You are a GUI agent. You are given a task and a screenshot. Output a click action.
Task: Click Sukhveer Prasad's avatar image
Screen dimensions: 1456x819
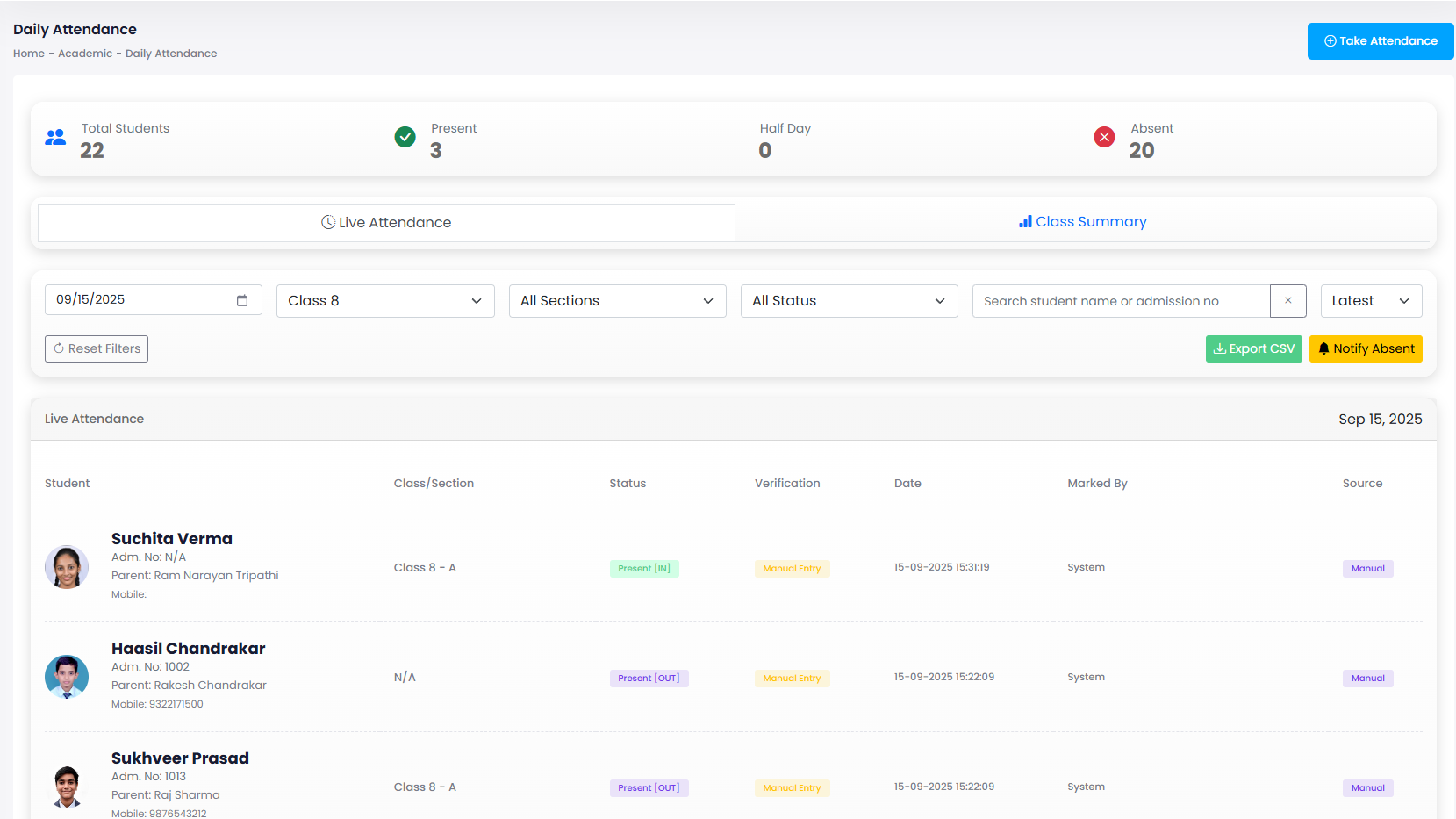click(67, 787)
